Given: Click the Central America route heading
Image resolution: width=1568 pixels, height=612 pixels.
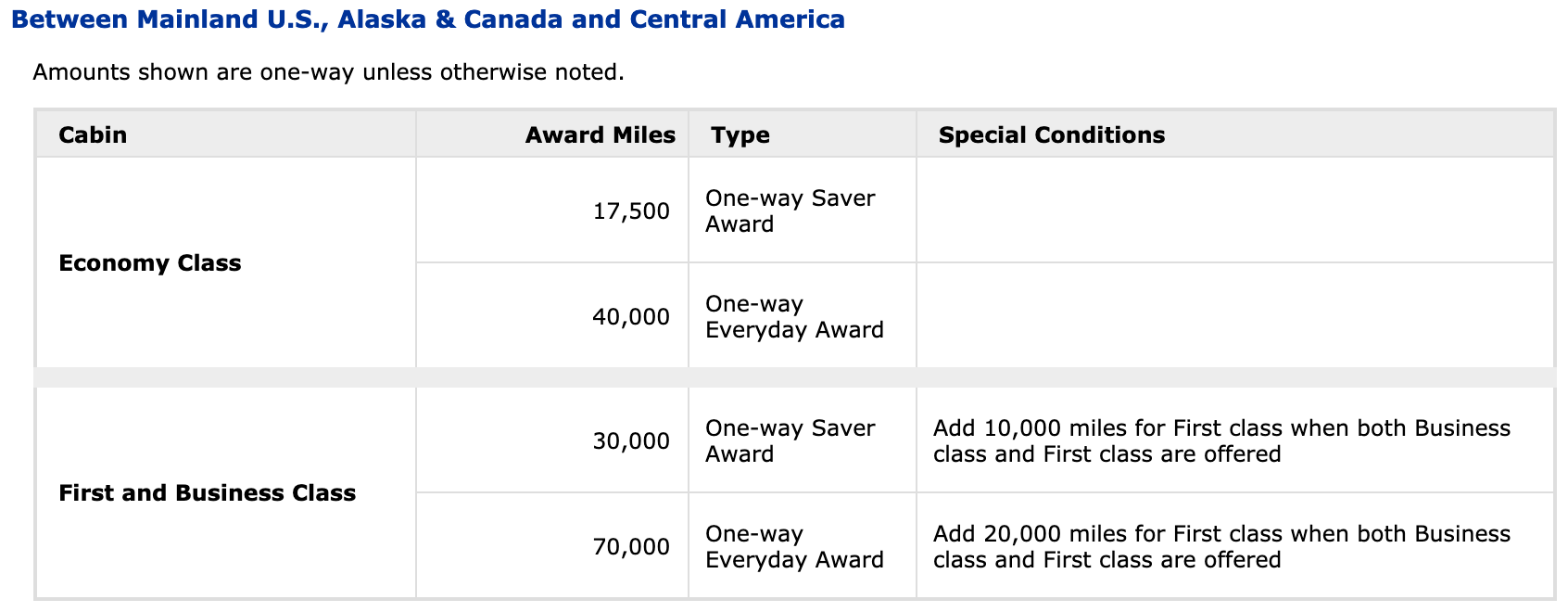Looking at the screenshot, I should [427, 19].
